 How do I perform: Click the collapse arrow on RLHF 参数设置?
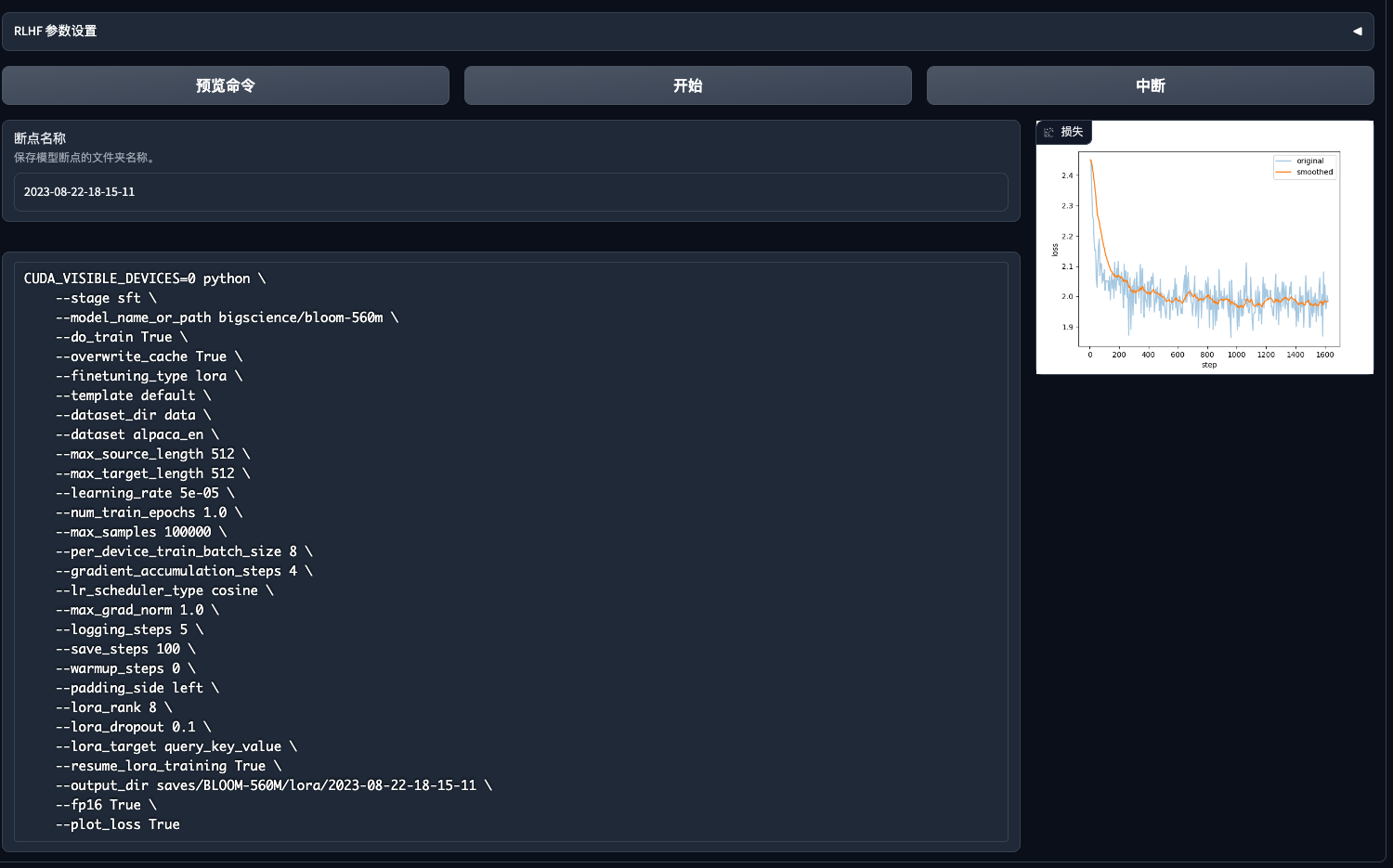click(1357, 32)
